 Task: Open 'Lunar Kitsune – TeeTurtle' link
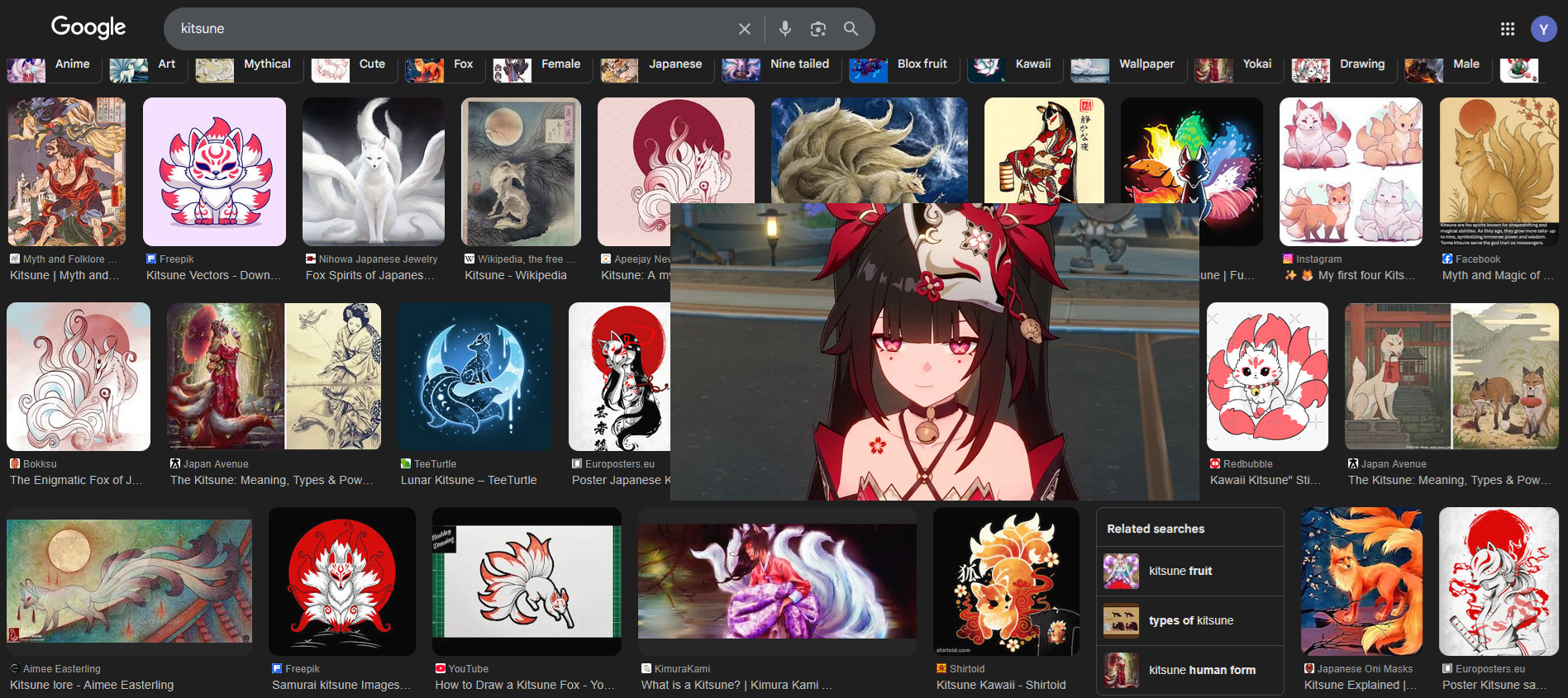pos(469,480)
